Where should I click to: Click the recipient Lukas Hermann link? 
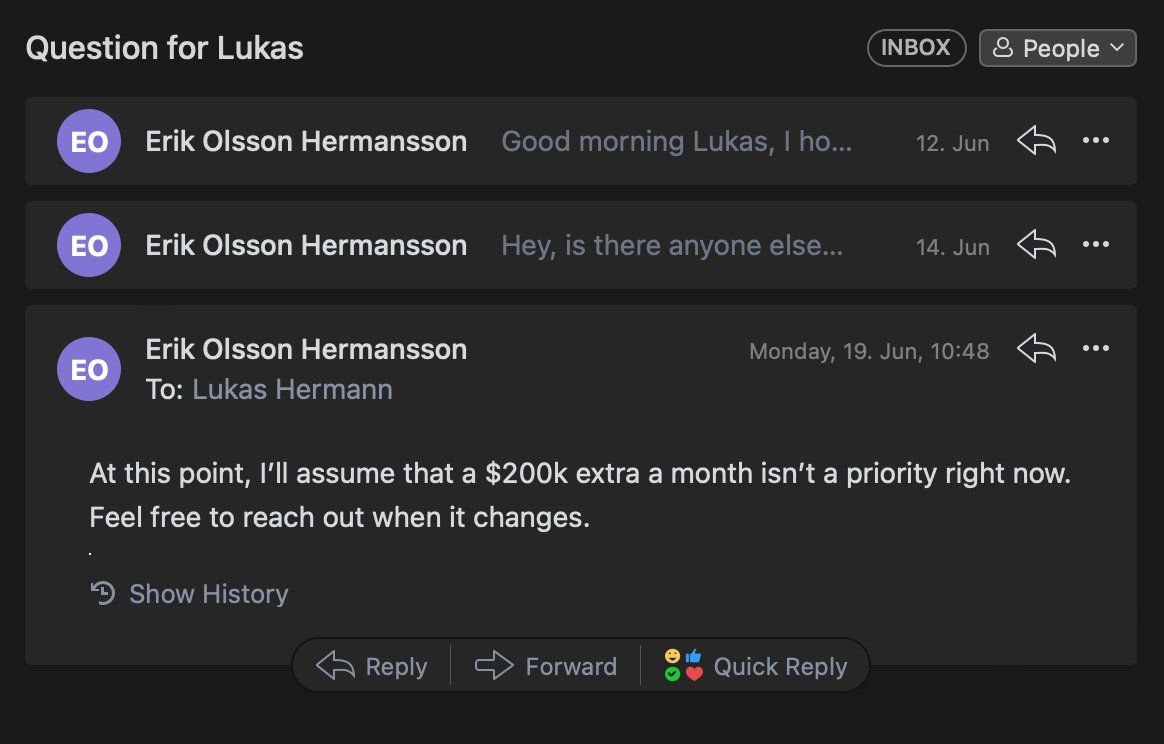[292, 389]
